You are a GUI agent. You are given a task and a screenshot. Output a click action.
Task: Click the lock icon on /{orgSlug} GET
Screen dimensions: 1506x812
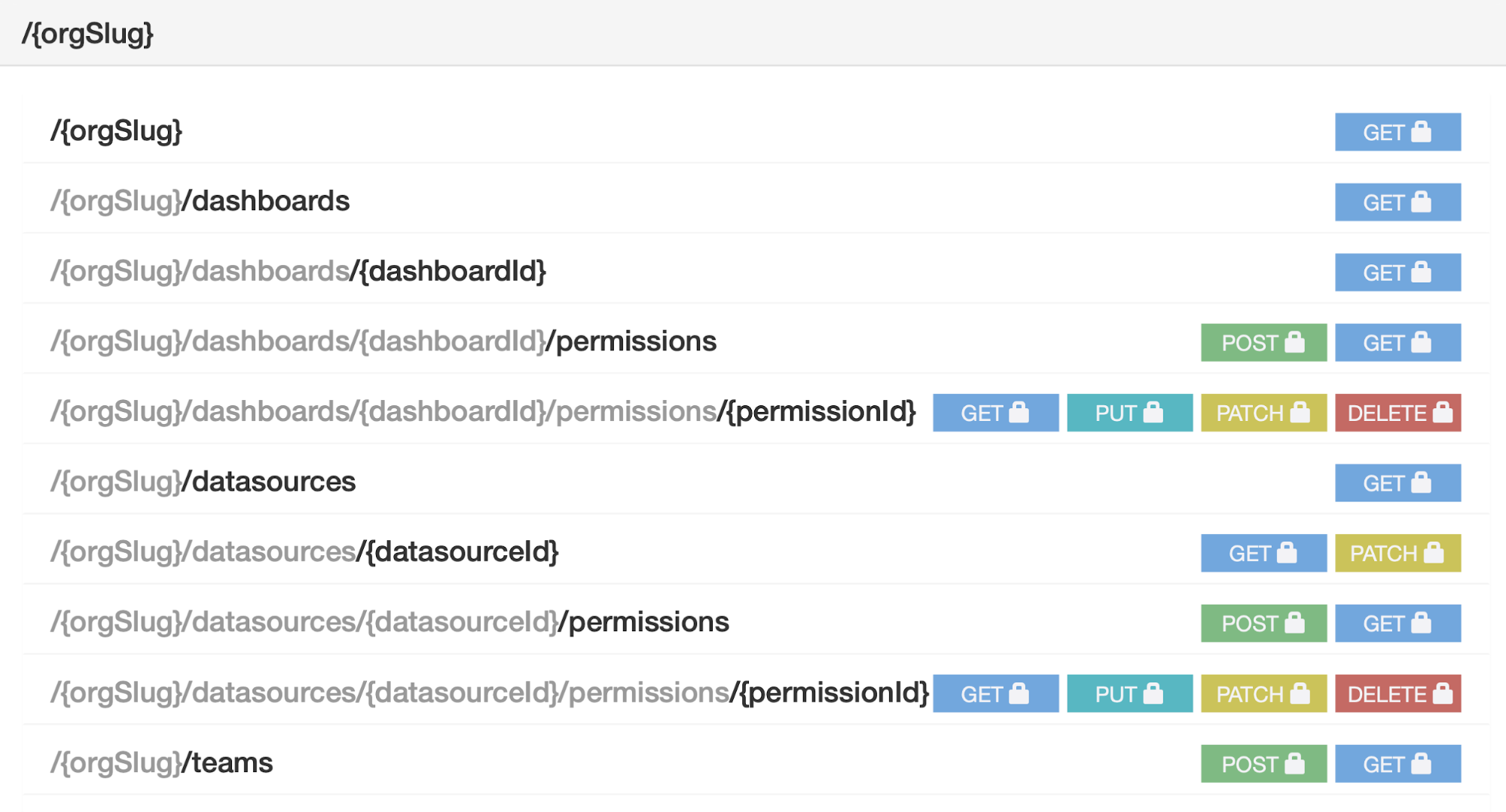[x=1421, y=131]
